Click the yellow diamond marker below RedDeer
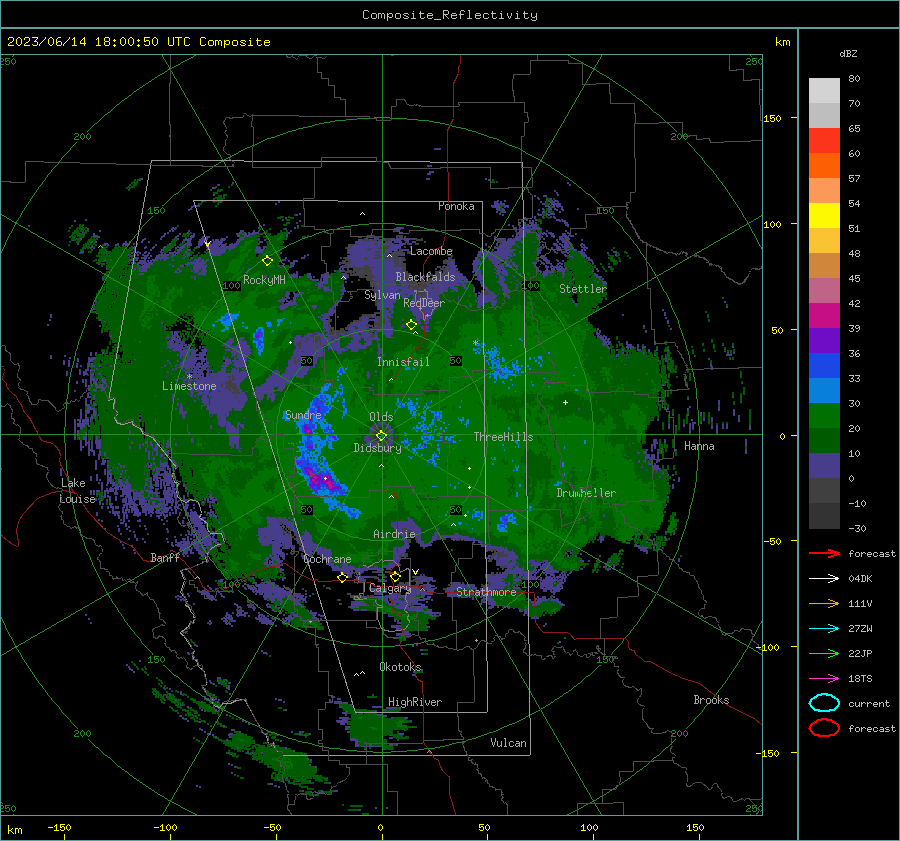The image size is (900, 841). point(411,325)
